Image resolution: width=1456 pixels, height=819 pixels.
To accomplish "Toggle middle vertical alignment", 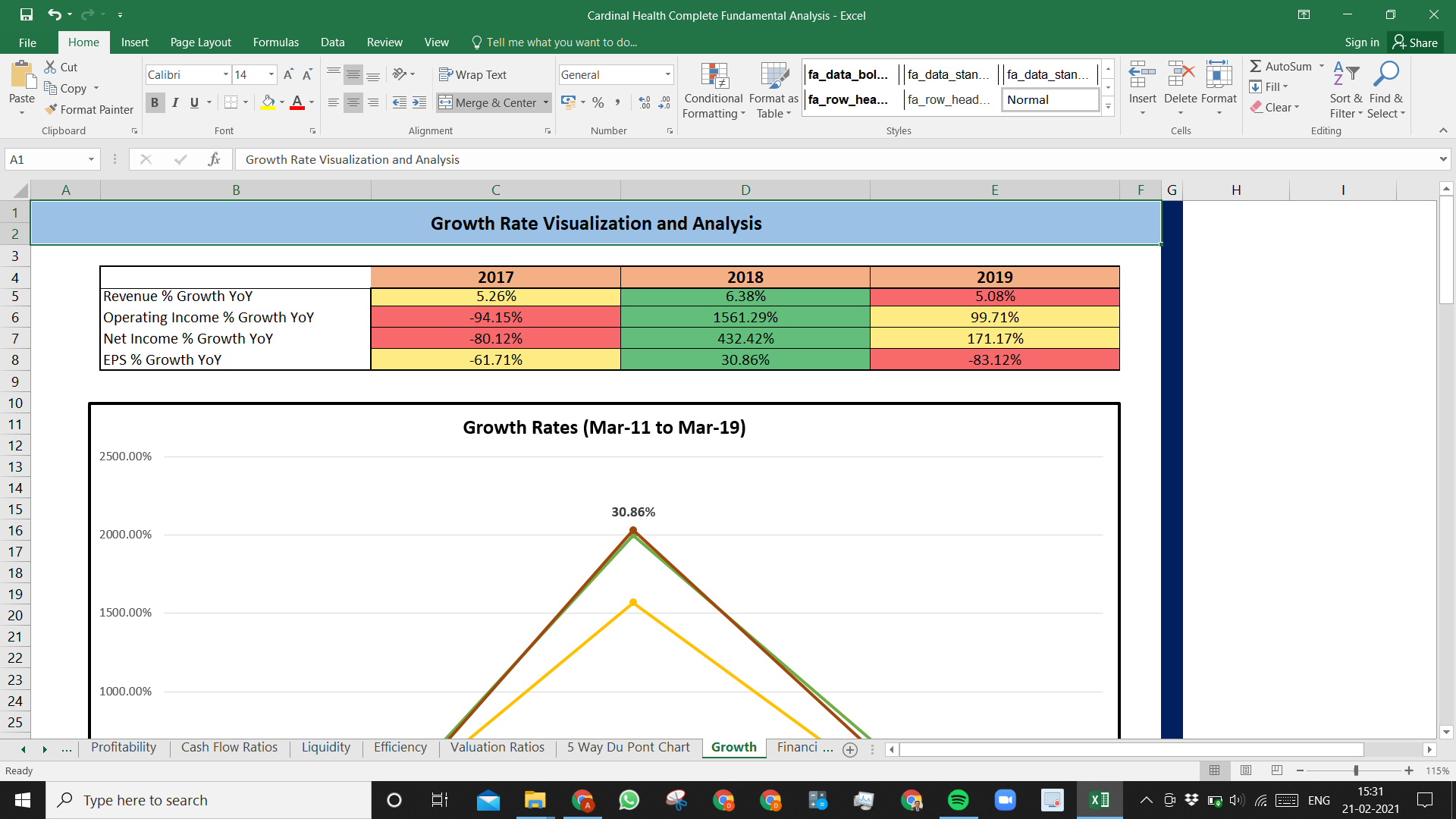I will pyautogui.click(x=353, y=74).
